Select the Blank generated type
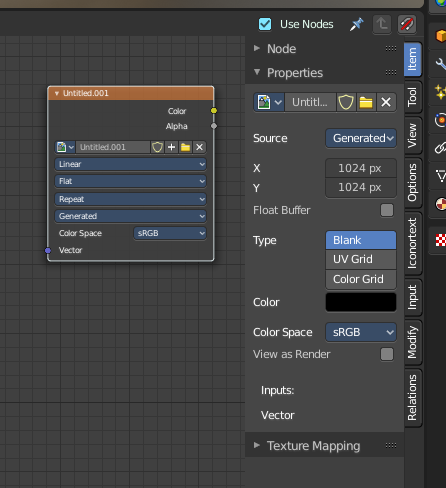Viewport: 446px width, 488px height. [x=361, y=240]
